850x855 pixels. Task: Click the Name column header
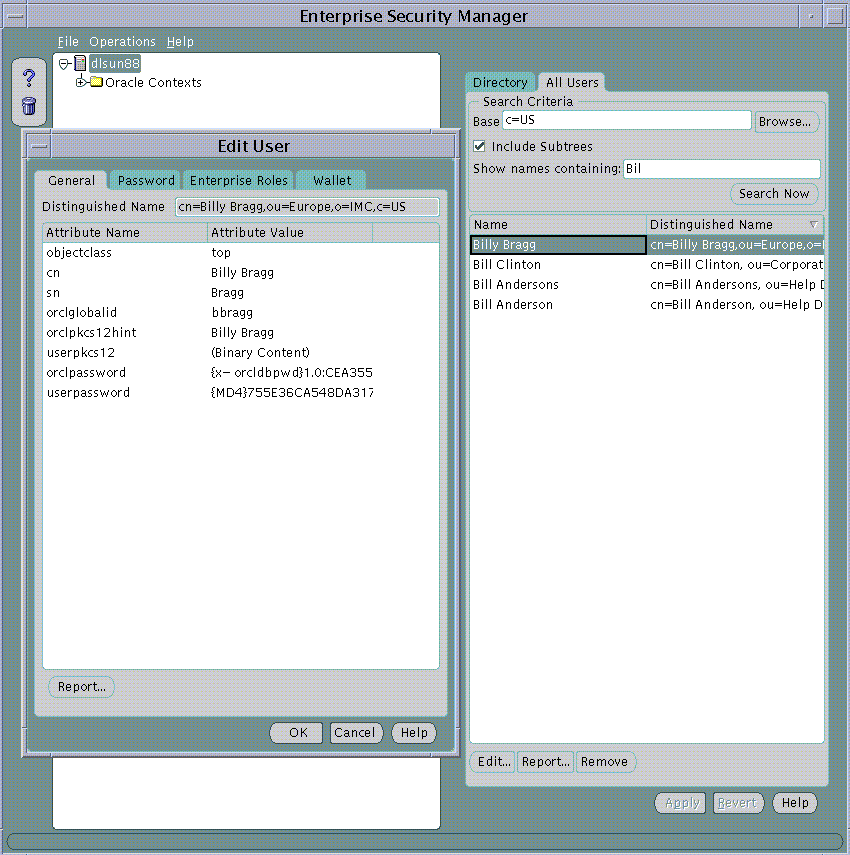coord(558,225)
